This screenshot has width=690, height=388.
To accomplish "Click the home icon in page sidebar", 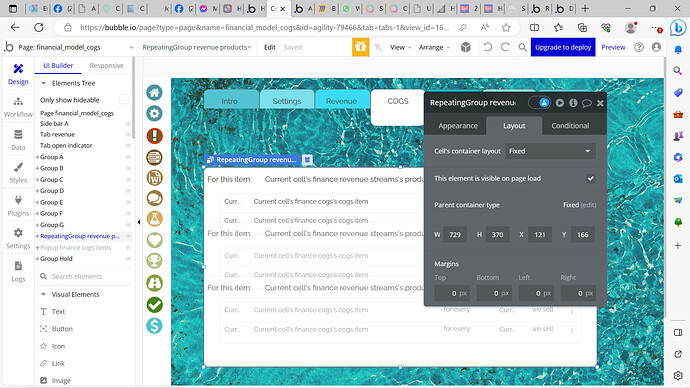I will [x=154, y=92].
